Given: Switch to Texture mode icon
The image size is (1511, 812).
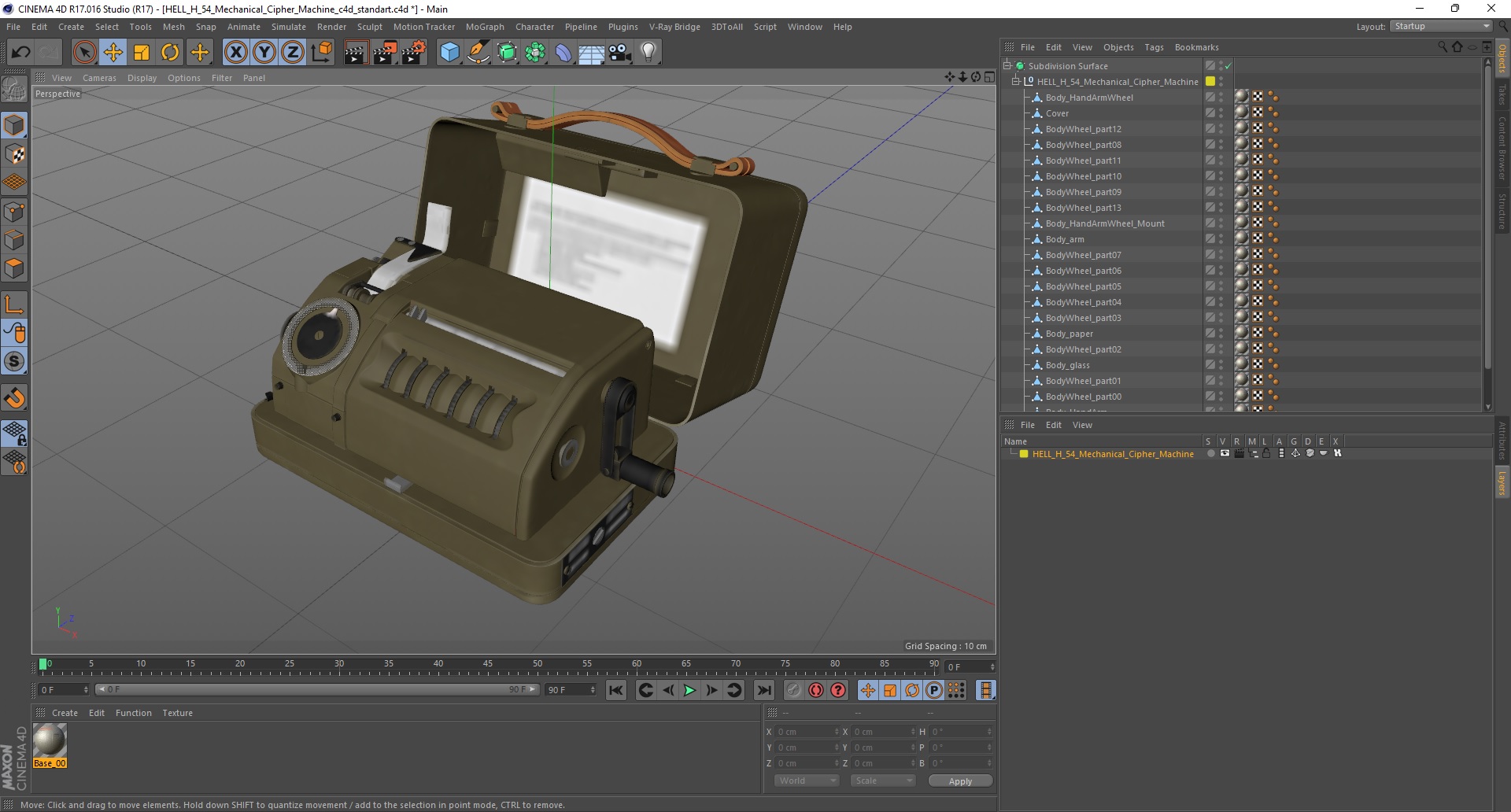Looking at the screenshot, I should tap(14, 154).
